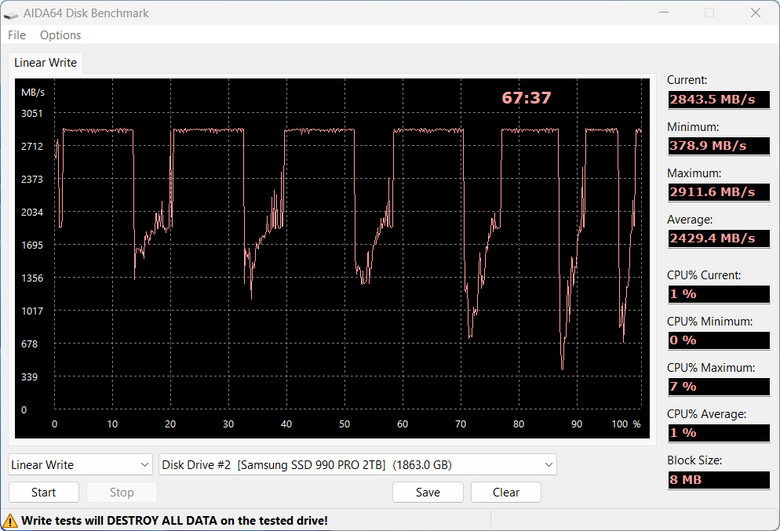
Task: Click the 3051 label on the graph axis
Action: click(32, 113)
